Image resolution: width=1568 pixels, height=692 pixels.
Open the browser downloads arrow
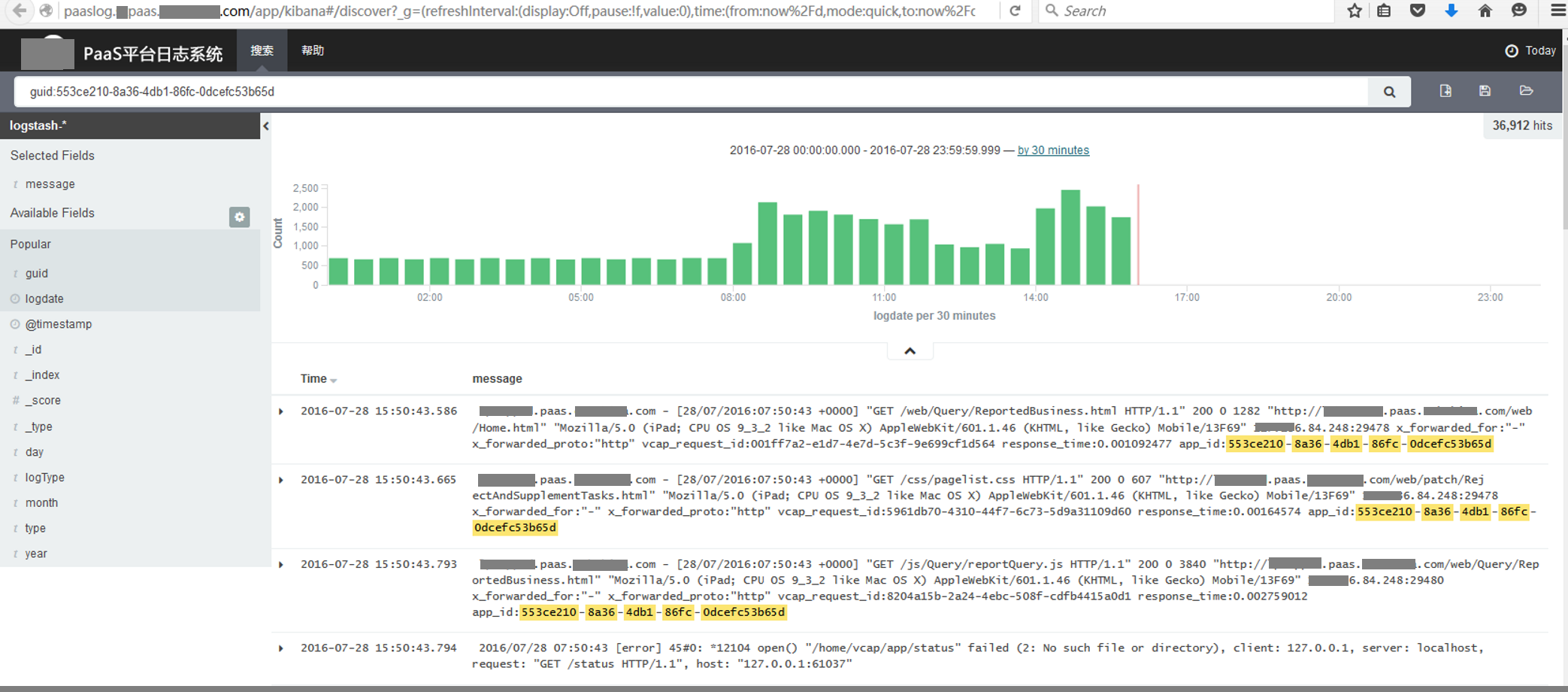(1451, 11)
